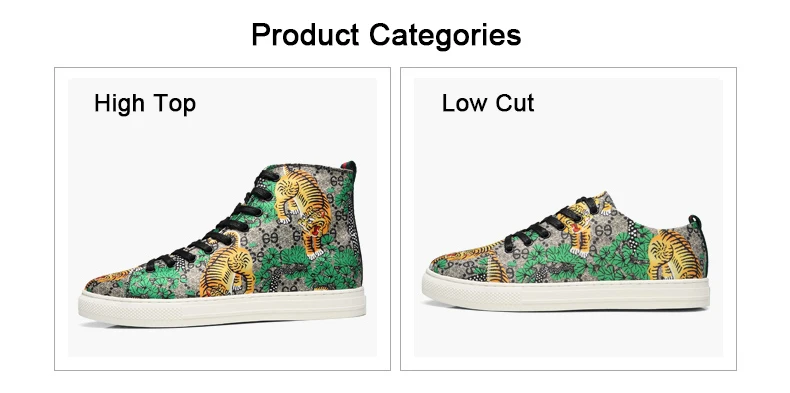
Task: Click the word Categories in the heading
Action: [x=445, y=36]
